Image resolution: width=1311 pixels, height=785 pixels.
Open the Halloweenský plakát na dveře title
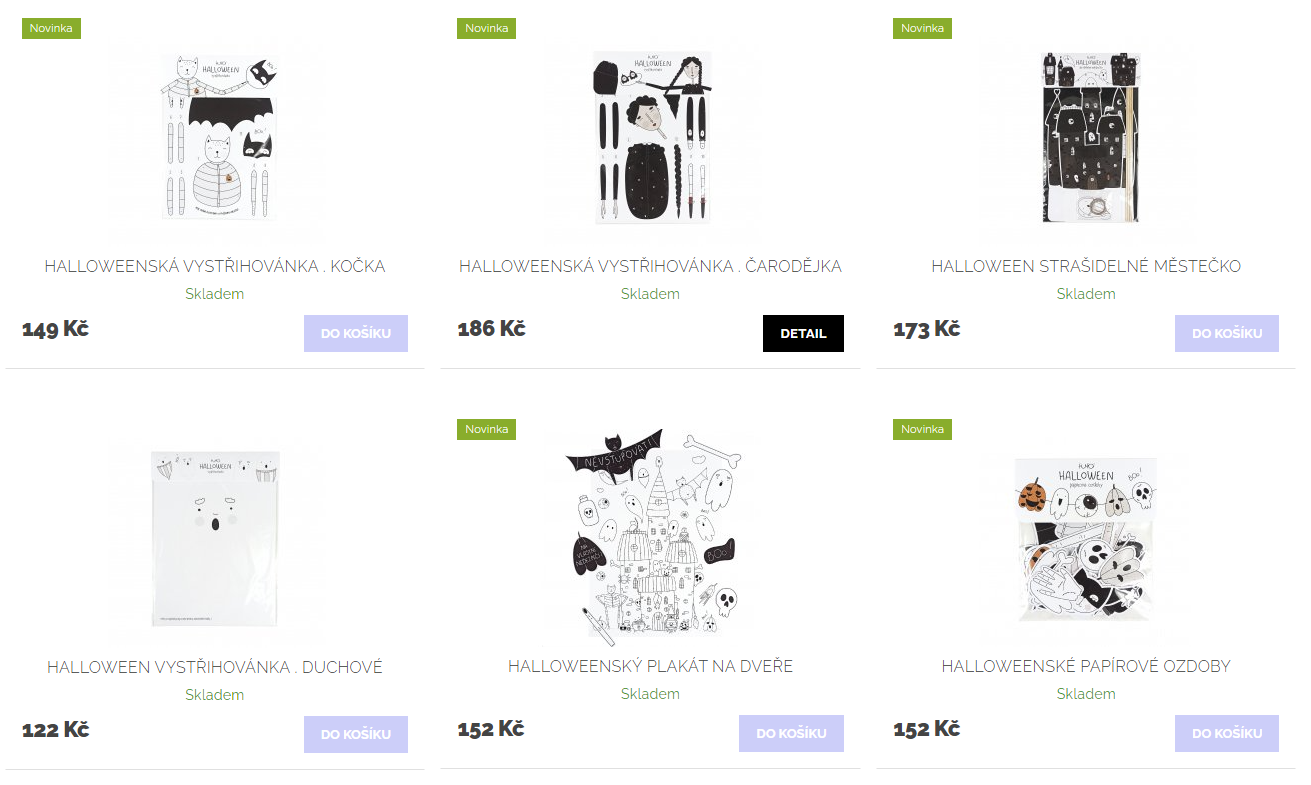650,666
